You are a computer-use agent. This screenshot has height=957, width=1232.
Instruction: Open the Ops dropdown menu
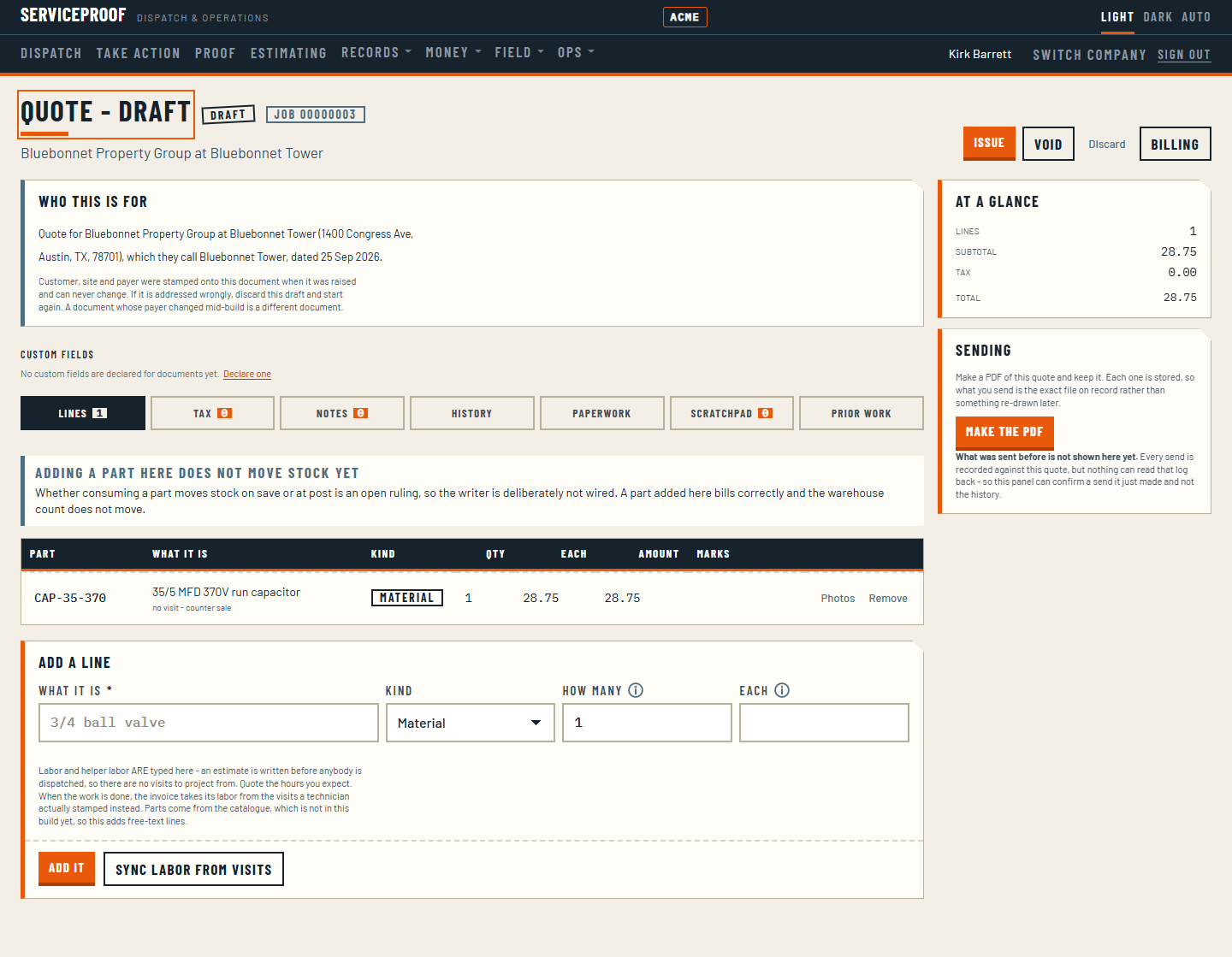pos(576,53)
